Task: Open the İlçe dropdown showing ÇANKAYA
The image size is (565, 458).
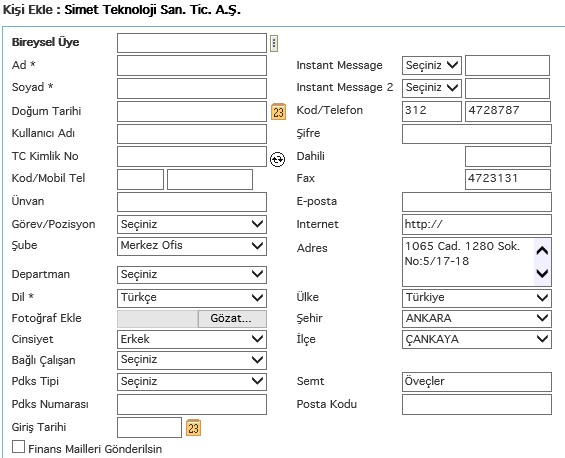Action: pyautogui.click(x=477, y=339)
